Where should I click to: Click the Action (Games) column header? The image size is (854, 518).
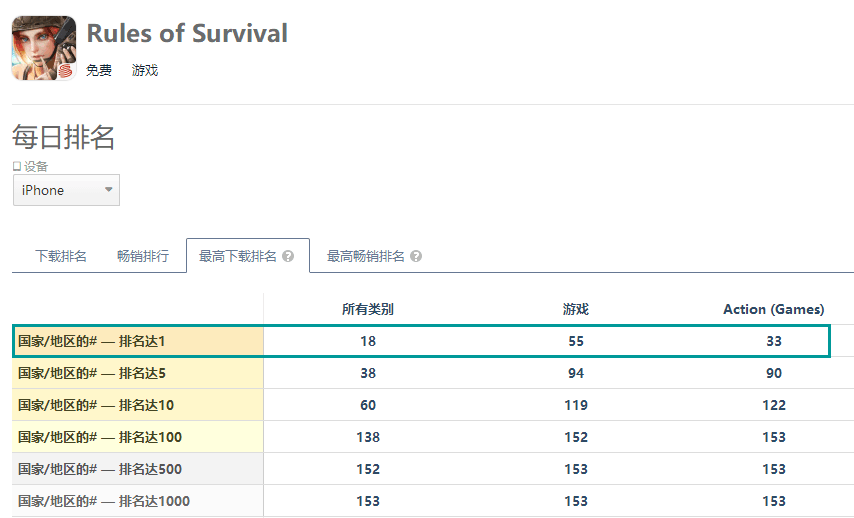coord(773,309)
